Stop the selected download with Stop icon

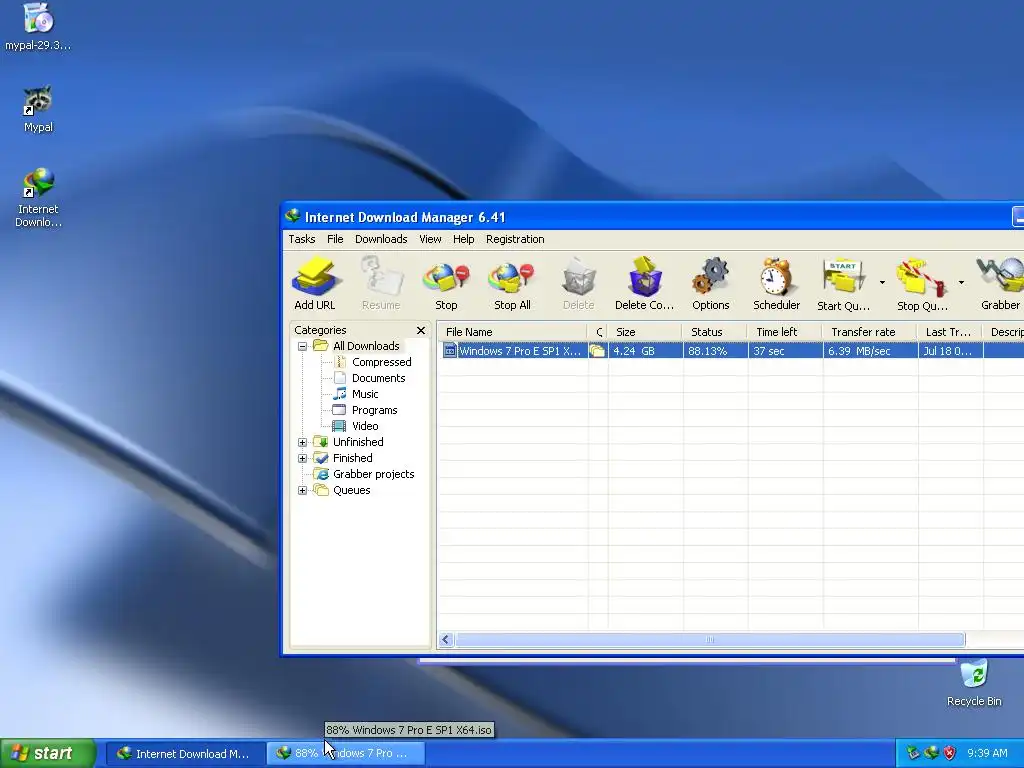(x=447, y=283)
